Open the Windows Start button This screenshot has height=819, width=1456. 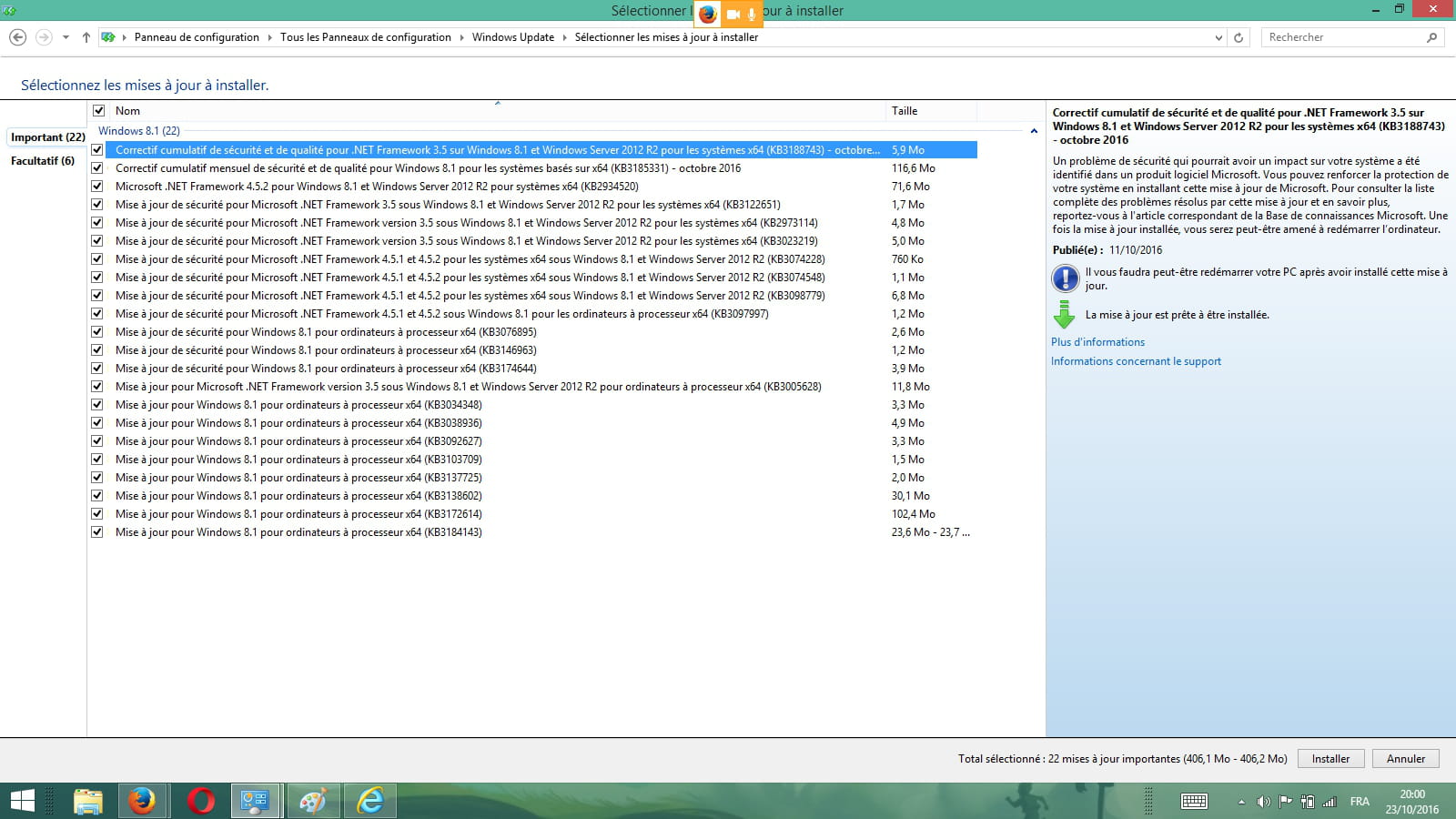(23, 801)
